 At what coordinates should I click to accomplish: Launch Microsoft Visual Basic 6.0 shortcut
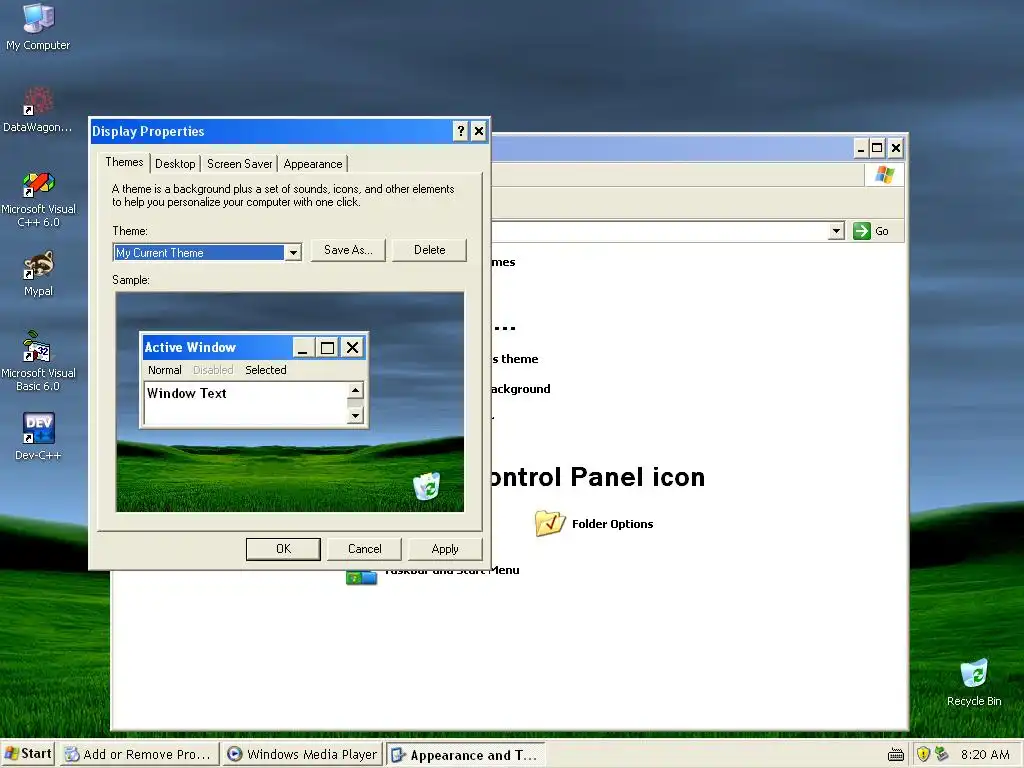[x=38, y=361]
